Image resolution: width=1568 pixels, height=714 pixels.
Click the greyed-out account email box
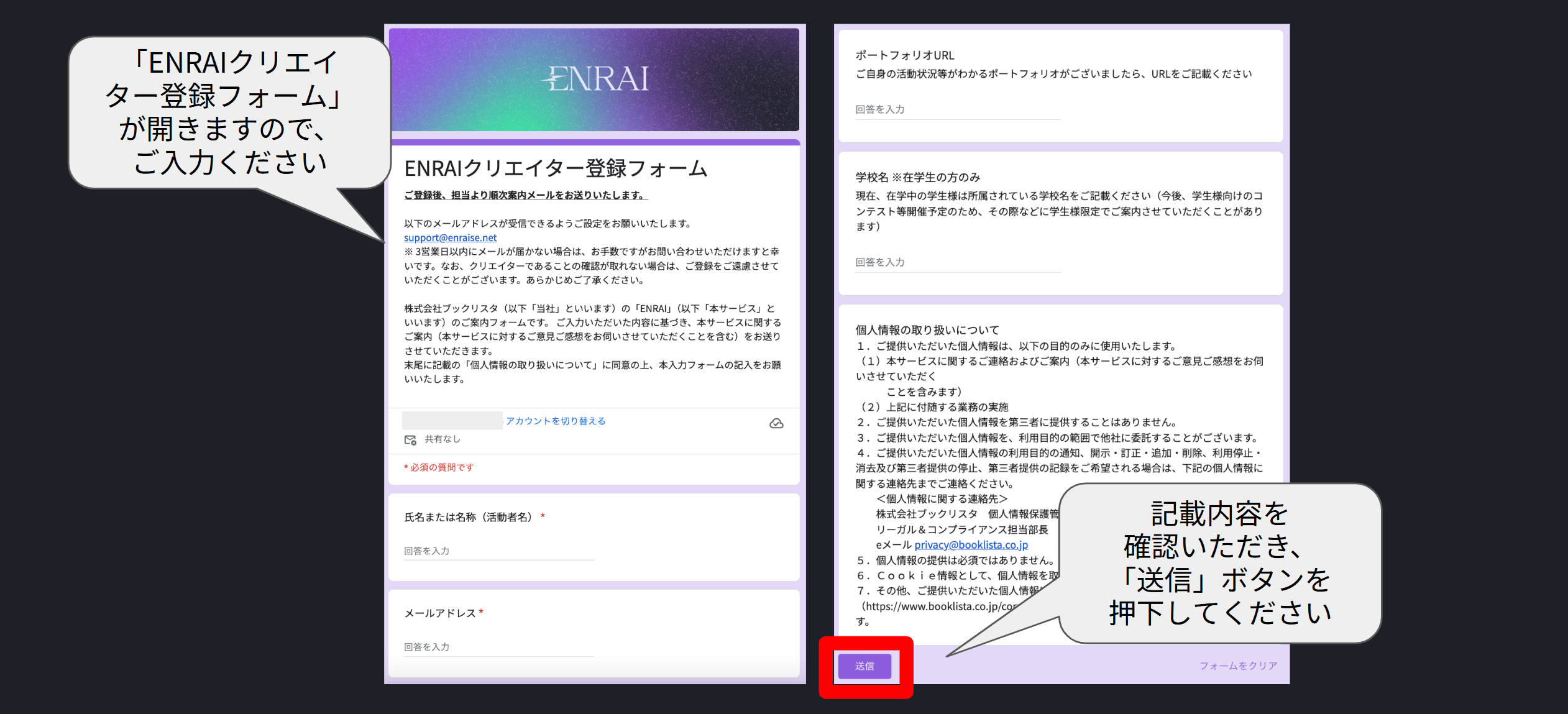tap(452, 421)
